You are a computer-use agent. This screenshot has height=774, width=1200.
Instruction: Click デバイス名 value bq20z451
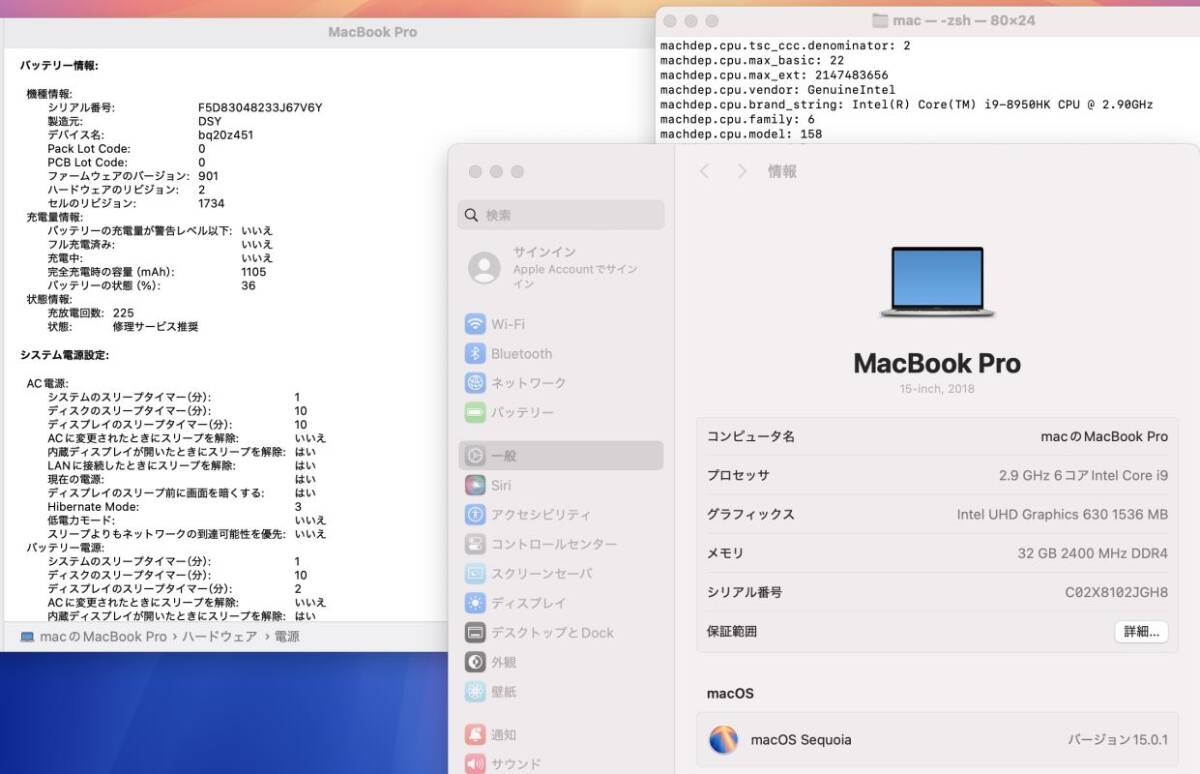(225, 135)
